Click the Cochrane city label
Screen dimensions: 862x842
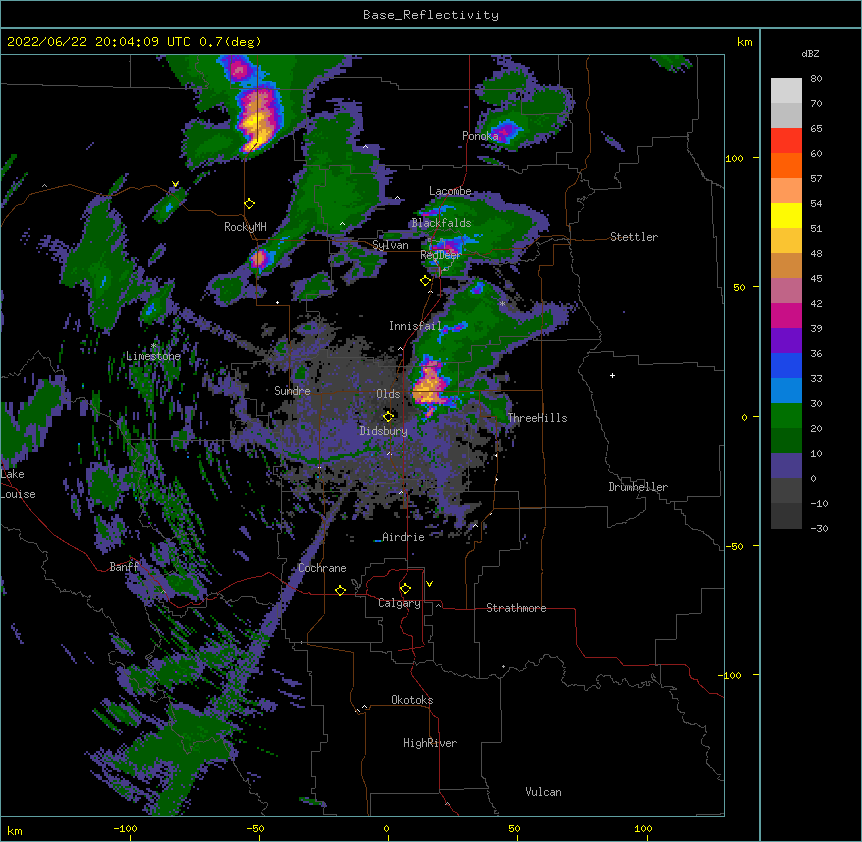(x=322, y=568)
